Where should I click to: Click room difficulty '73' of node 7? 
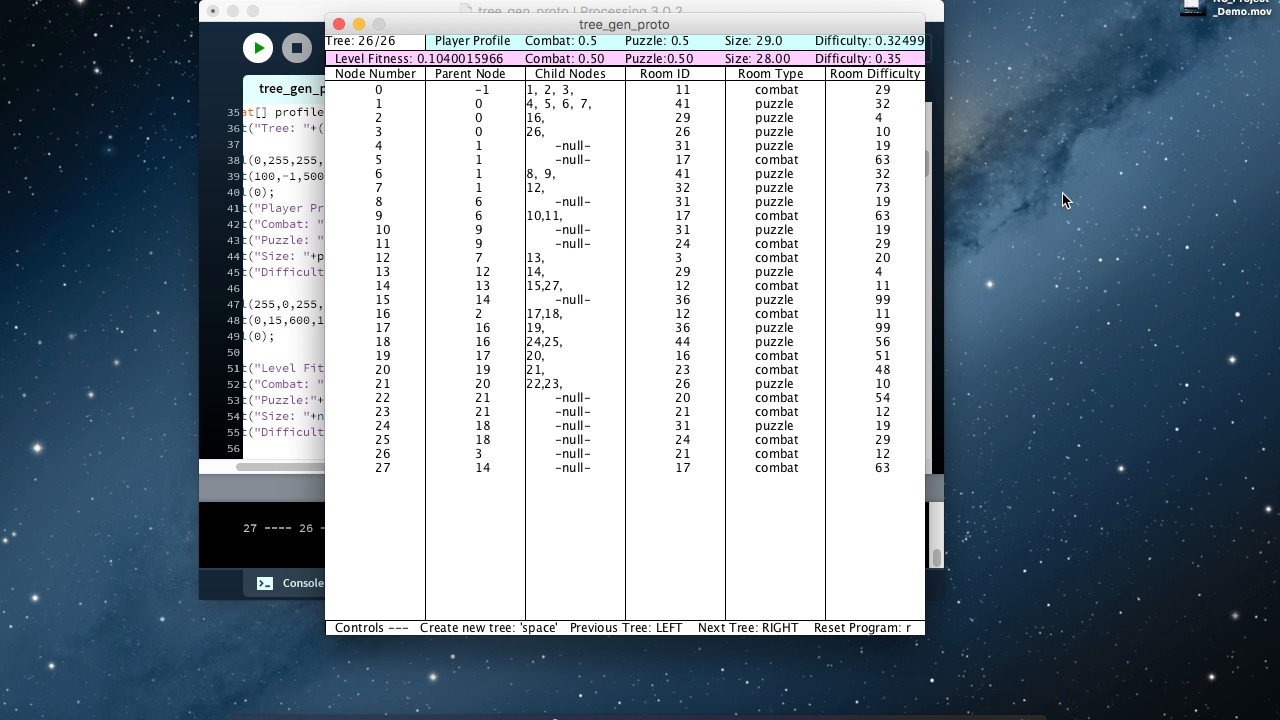click(882, 188)
